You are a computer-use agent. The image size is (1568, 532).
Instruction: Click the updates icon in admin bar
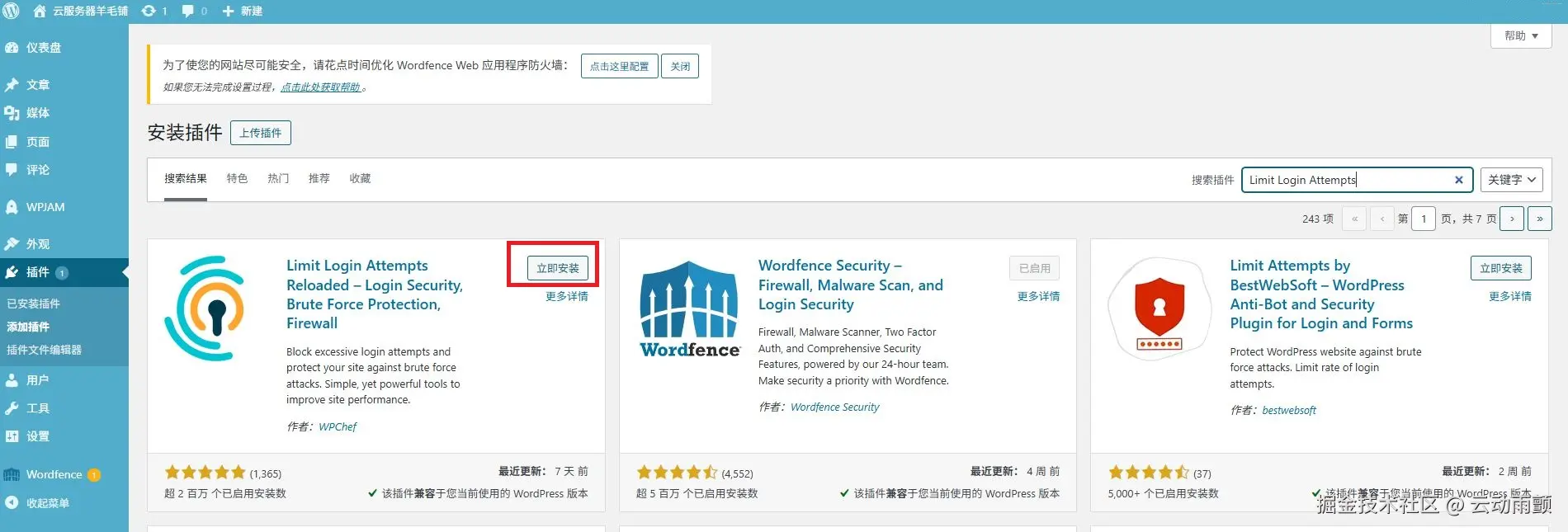(149, 11)
